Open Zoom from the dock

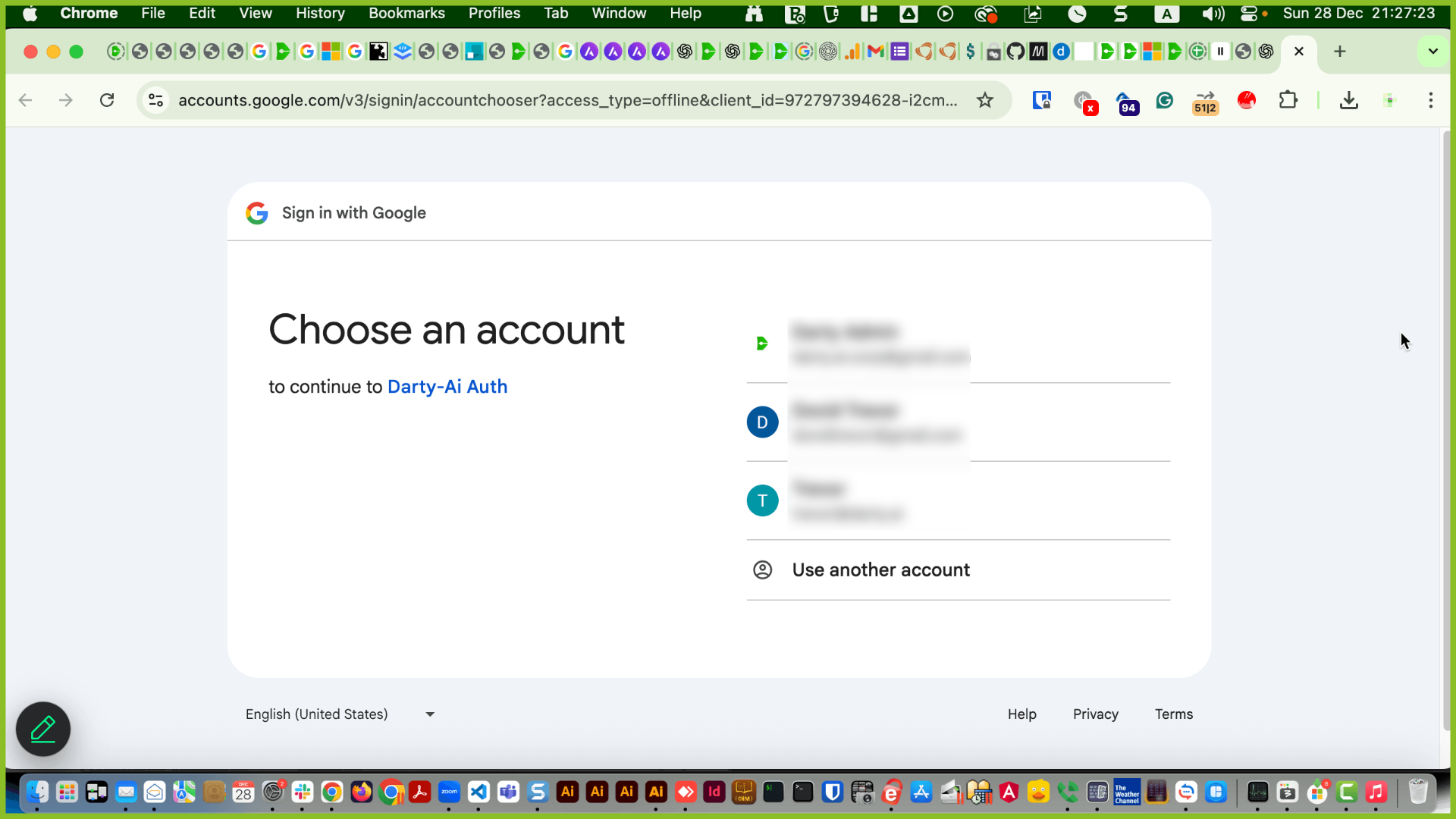(449, 792)
